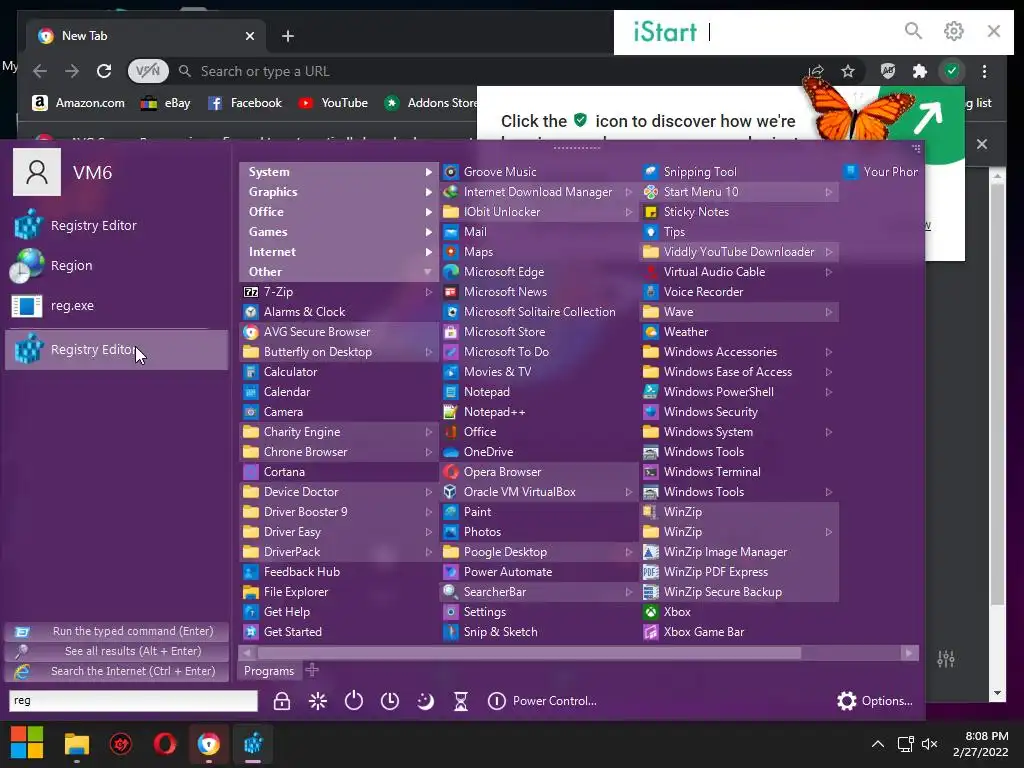Reload the browser page

pyautogui.click(x=104, y=71)
